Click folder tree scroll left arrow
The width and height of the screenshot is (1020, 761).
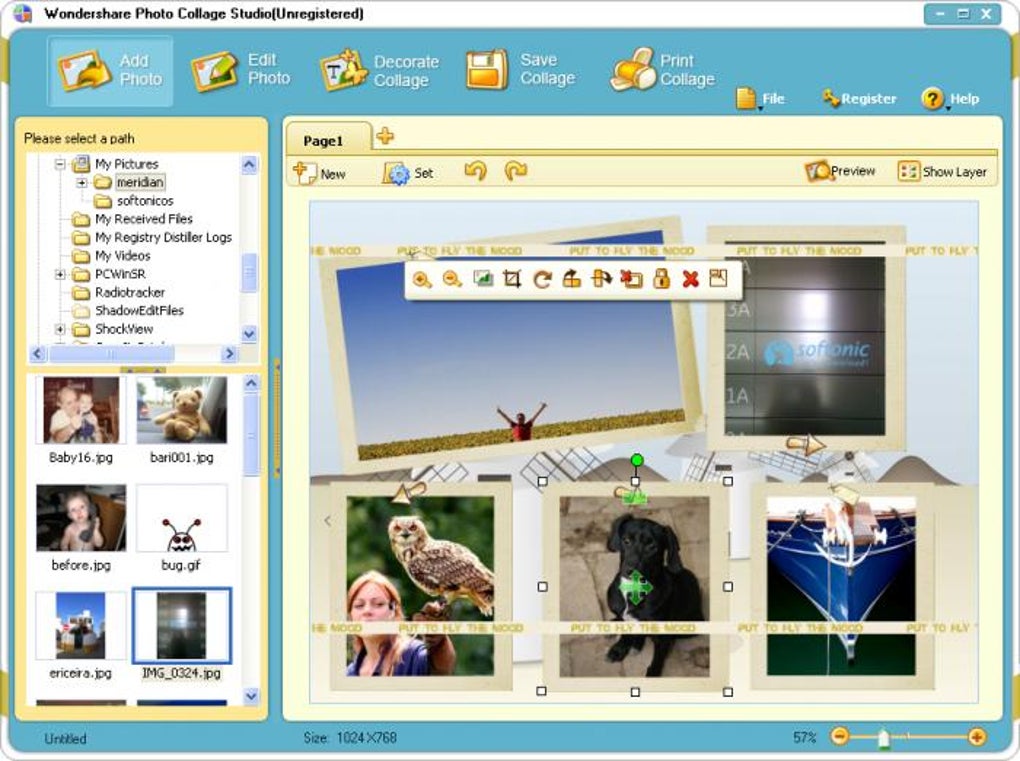pos(37,353)
